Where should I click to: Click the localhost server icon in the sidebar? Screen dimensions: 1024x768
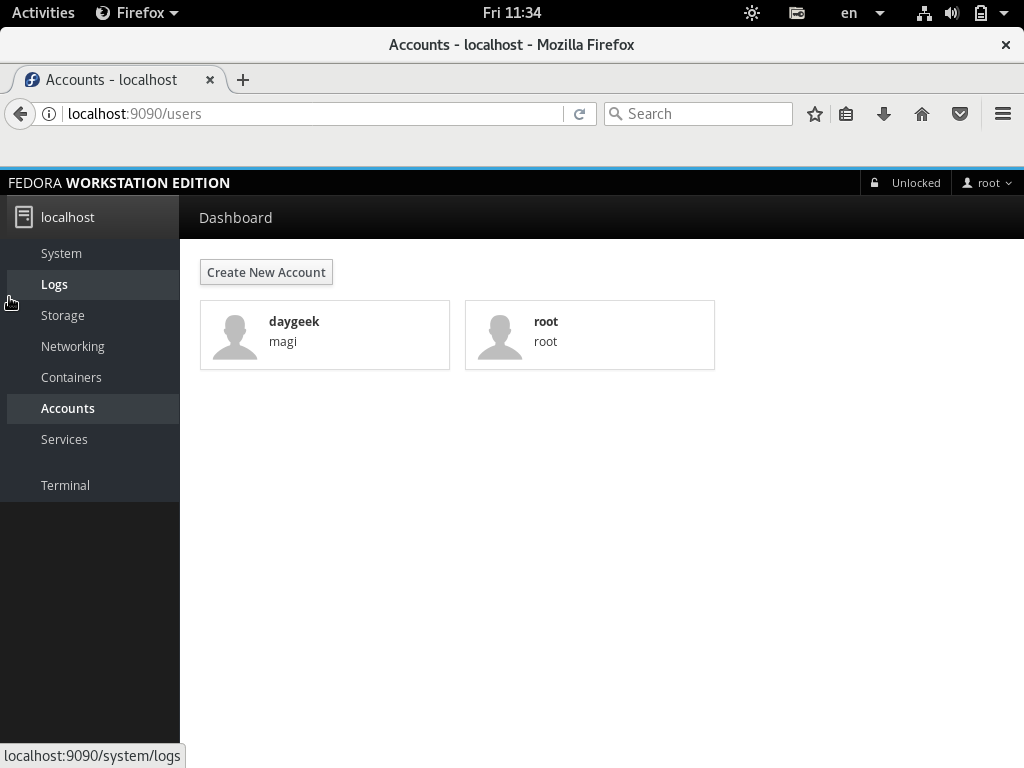(x=24, y=217)
